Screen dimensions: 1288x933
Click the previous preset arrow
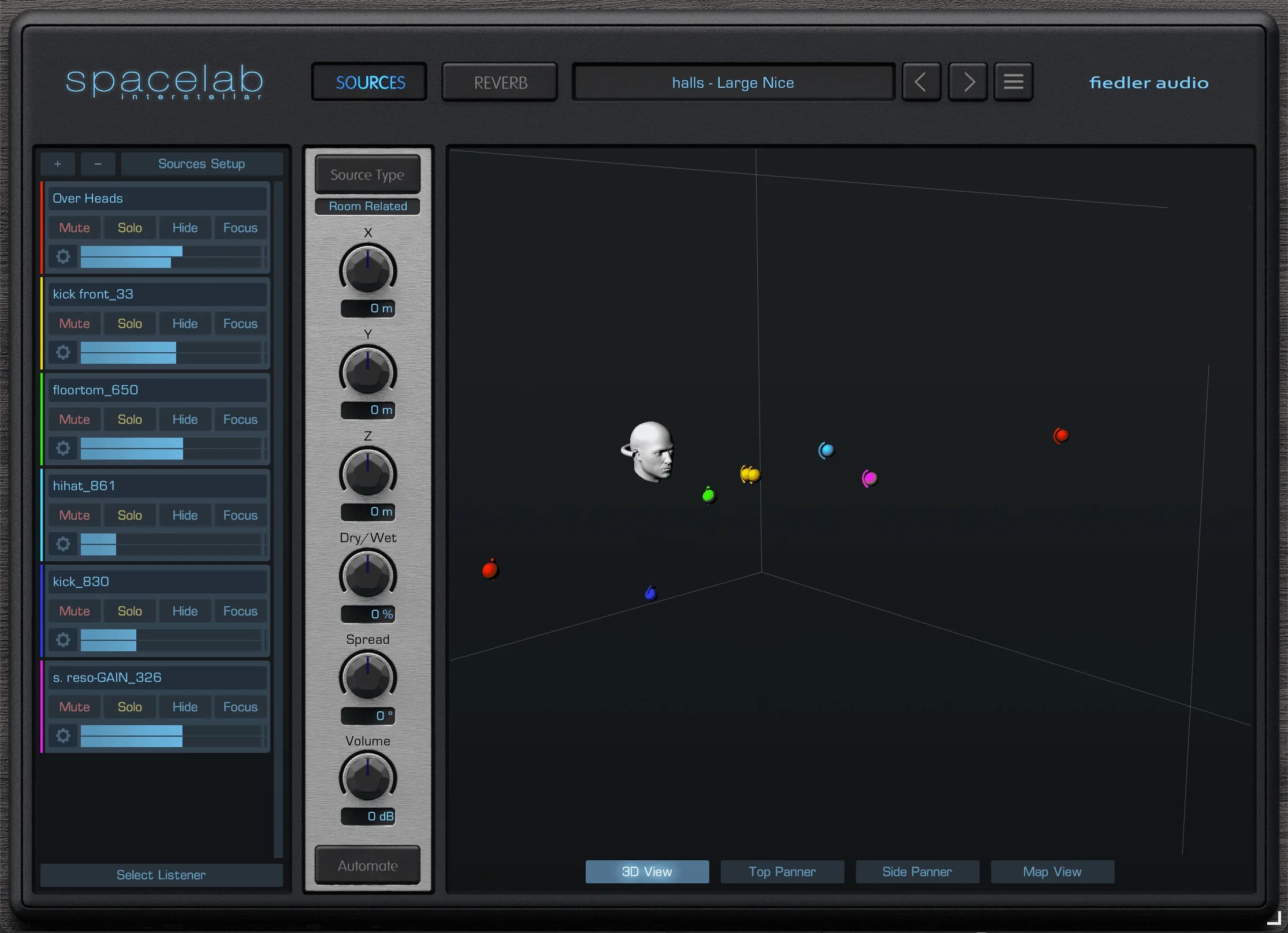(x=921, y=81)
